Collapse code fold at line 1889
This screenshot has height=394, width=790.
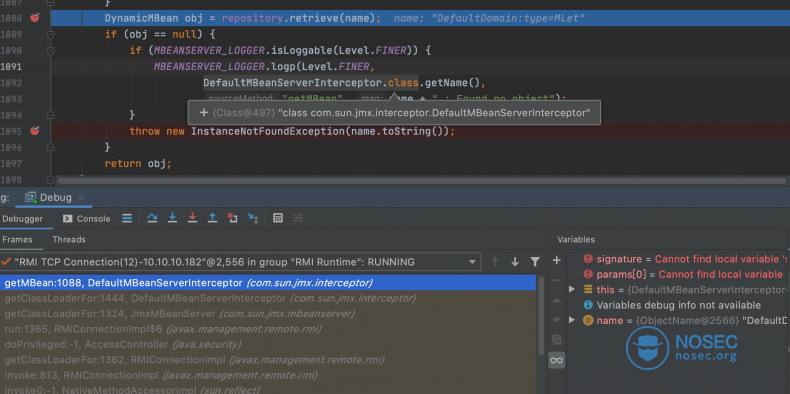[x=50, y=35]
